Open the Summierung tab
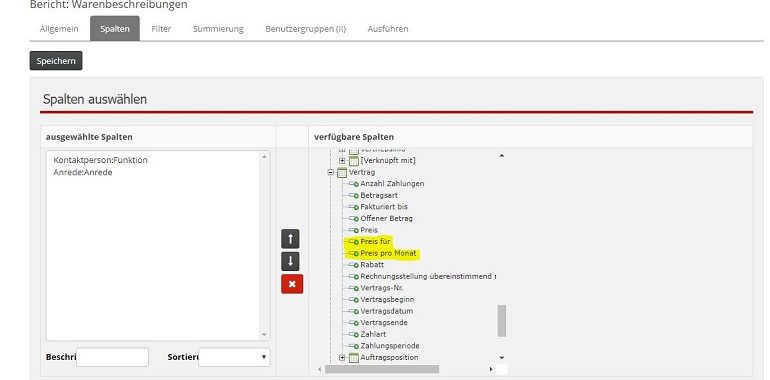 pos(218,28)
